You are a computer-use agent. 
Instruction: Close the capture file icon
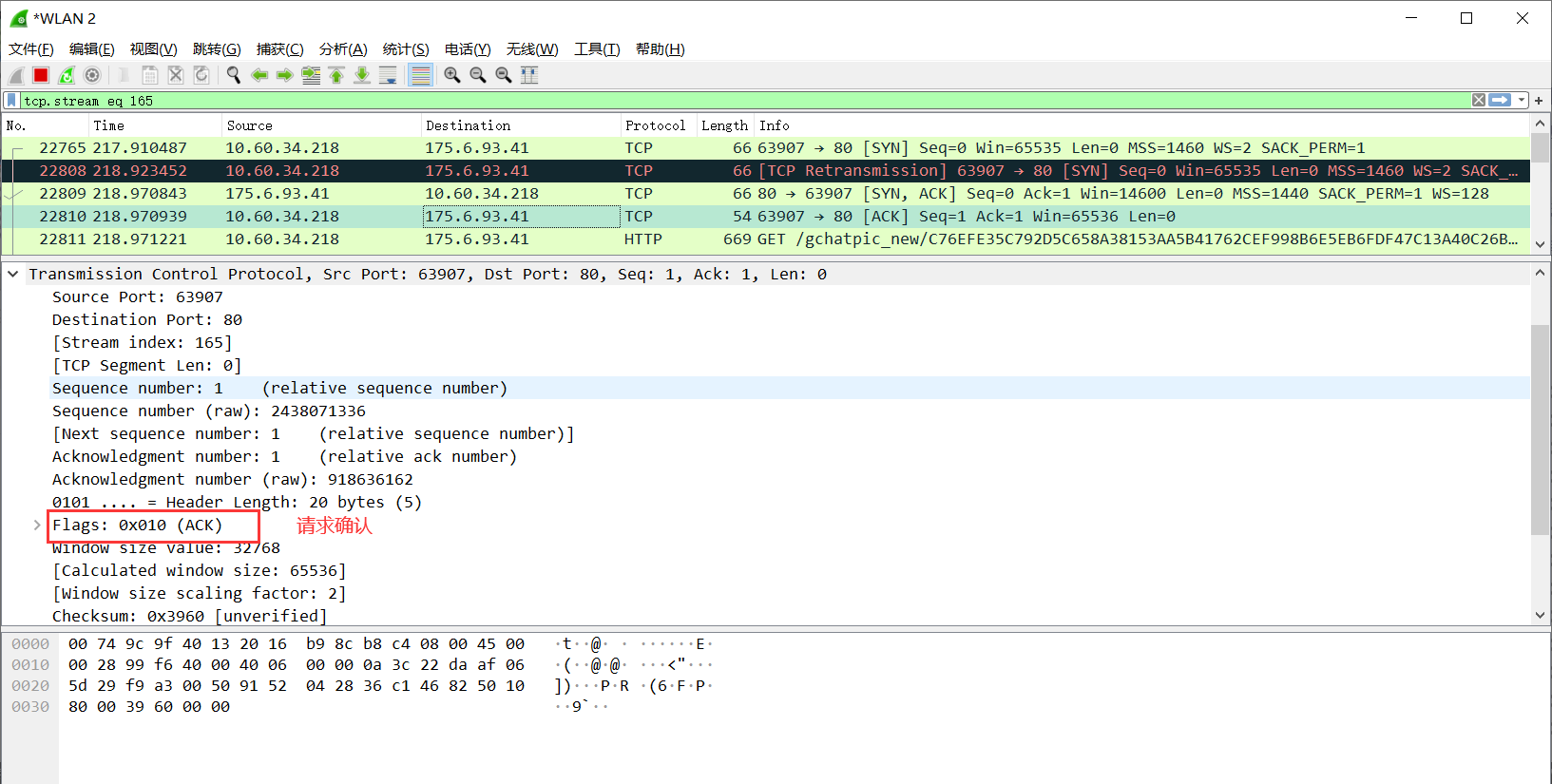(x=176, y=75)
